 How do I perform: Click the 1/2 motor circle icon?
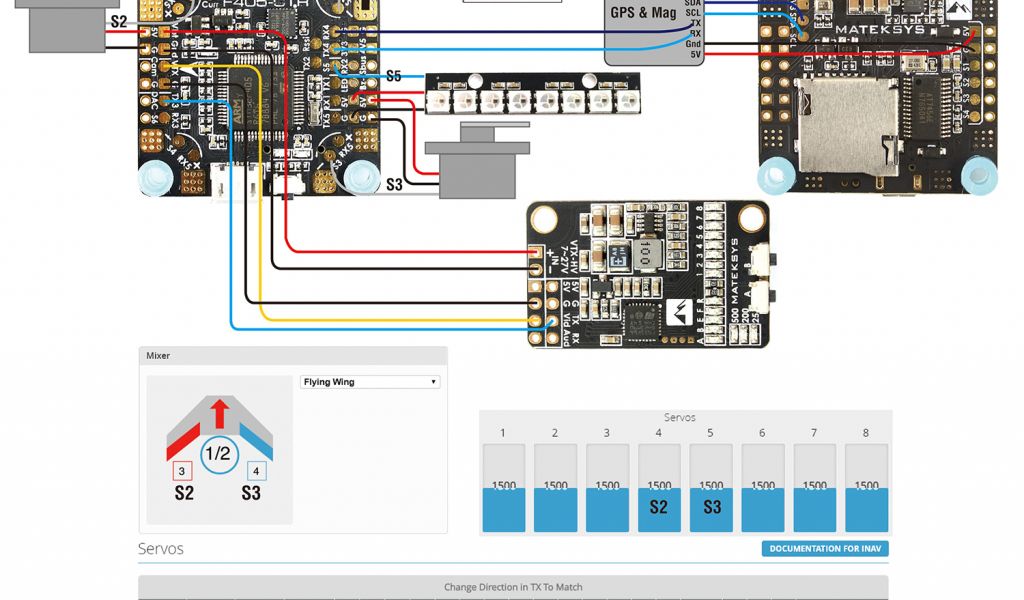coord(218,454)
